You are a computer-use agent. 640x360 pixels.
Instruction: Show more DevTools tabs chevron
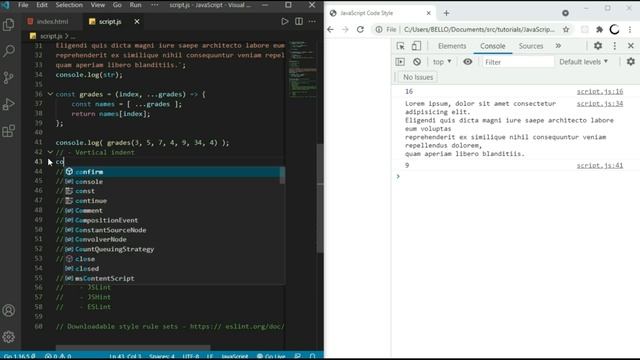[558, 46]
